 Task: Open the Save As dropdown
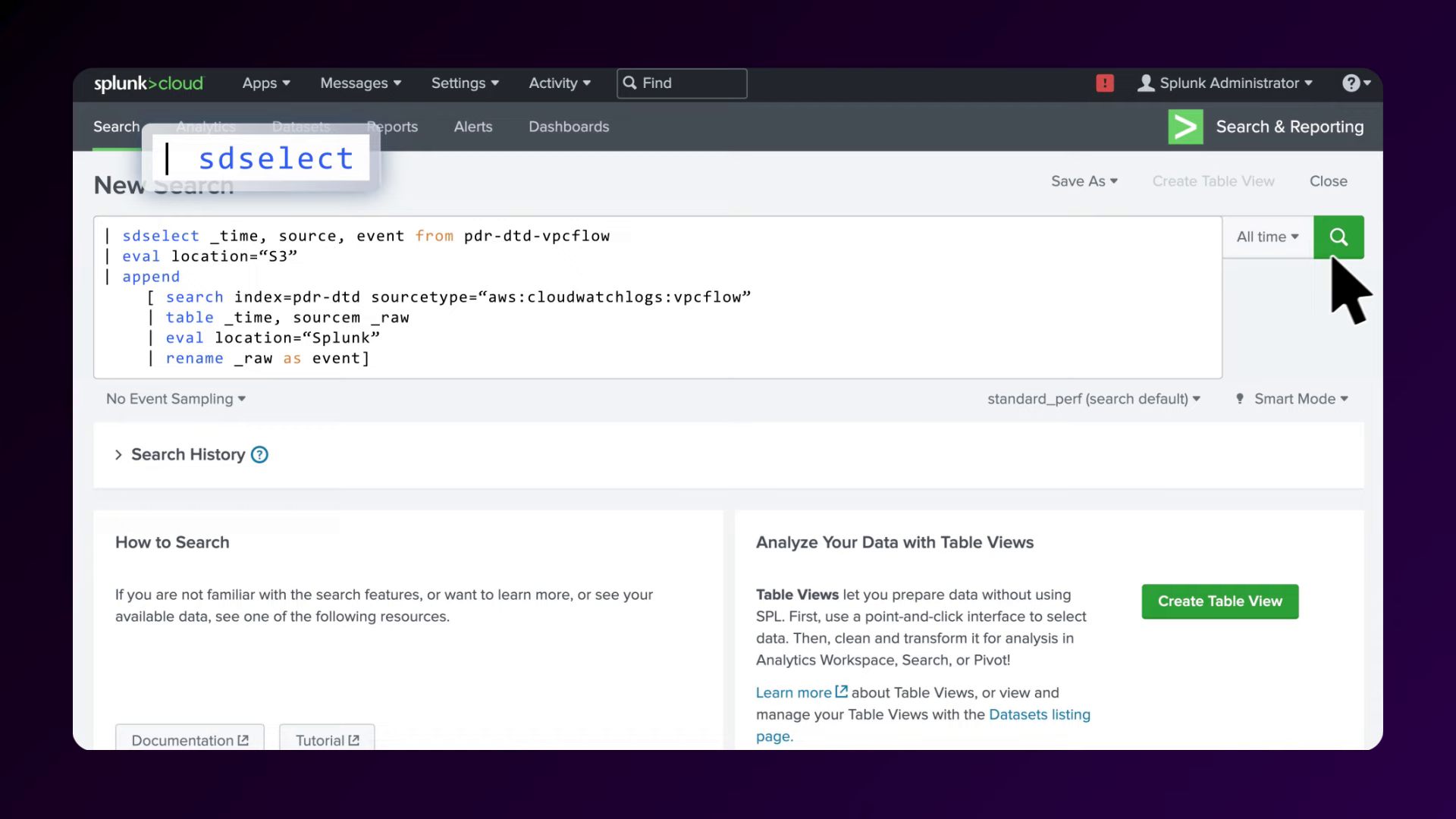tap(1084, 181)
